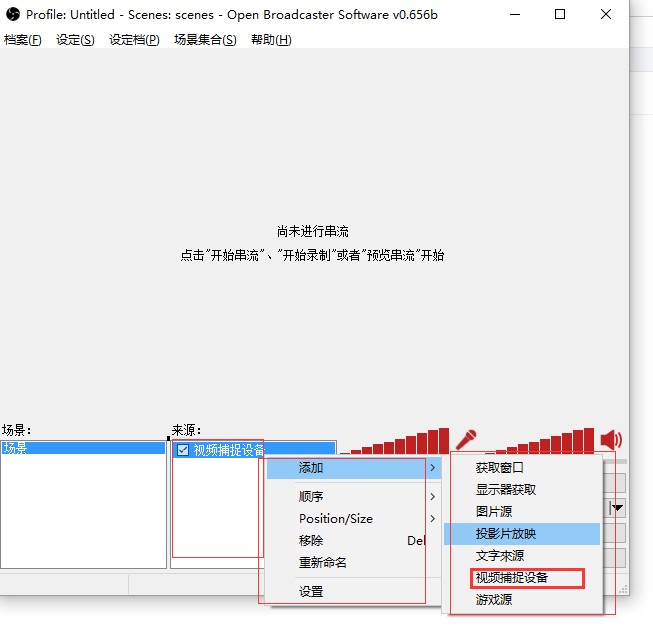
Task: Select the 视频捕捉设备 source row
Action: 254,450
